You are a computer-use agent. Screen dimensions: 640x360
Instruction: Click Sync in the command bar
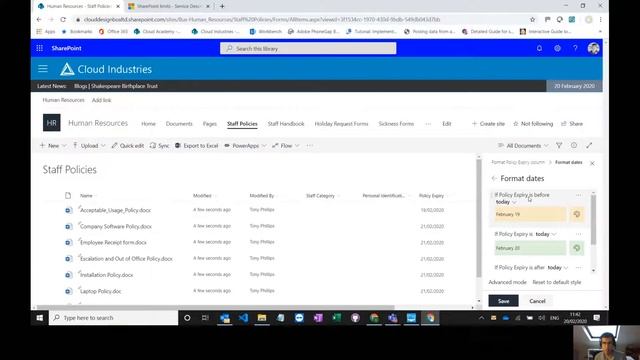160,146
